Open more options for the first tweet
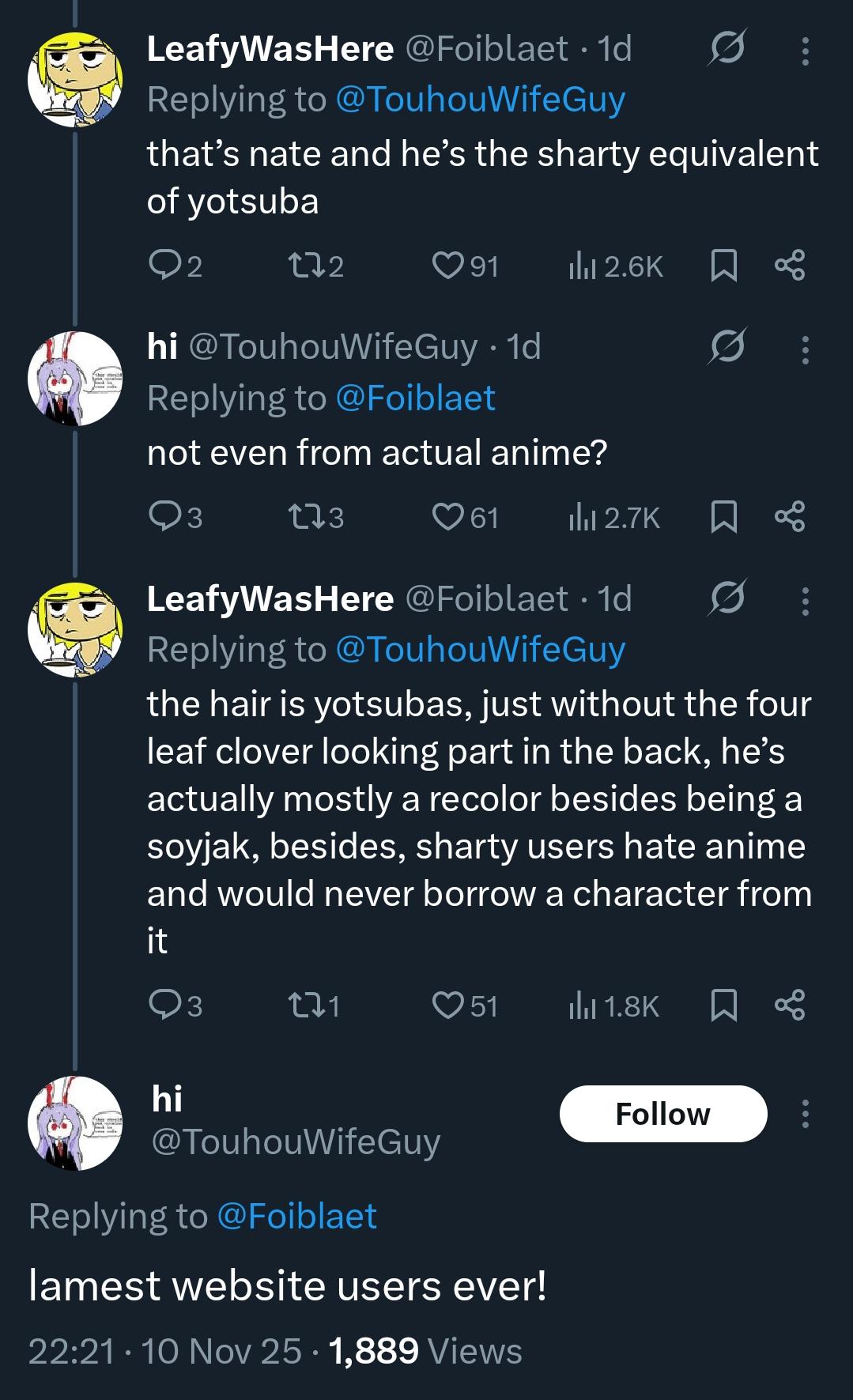The width and height of the screenshot is (853, 1400). [x=805, y=50]
